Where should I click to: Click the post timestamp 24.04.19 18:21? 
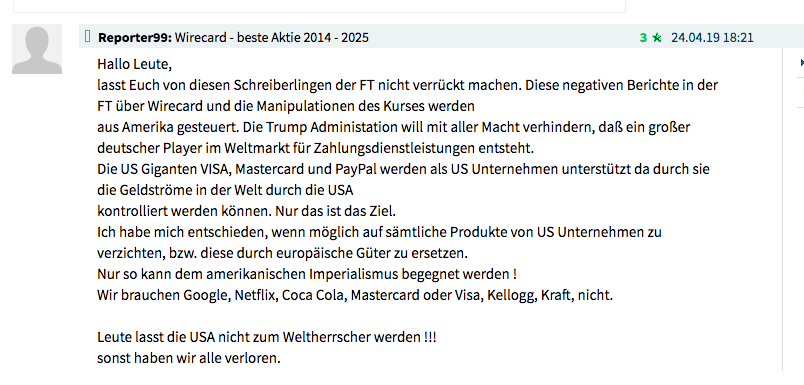[x=712, y=37]
